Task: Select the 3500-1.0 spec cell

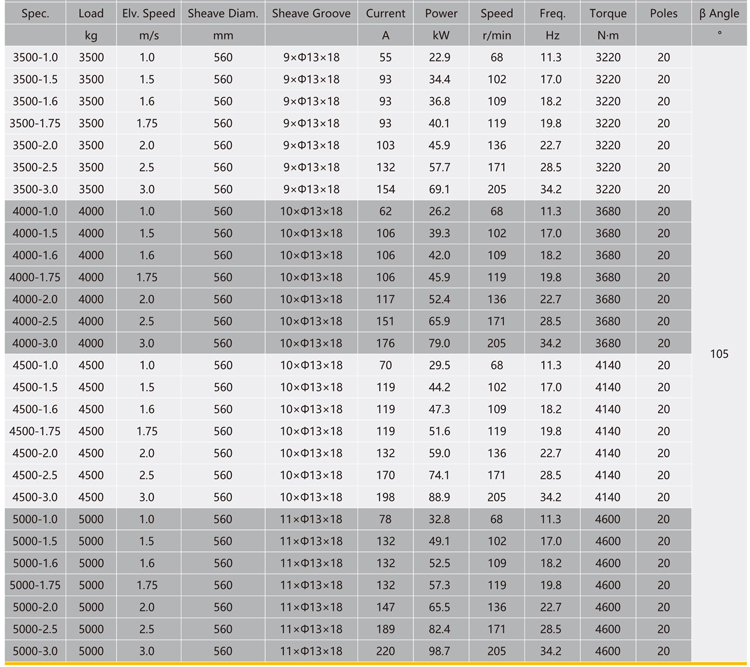Action: (x=34, y=58)
